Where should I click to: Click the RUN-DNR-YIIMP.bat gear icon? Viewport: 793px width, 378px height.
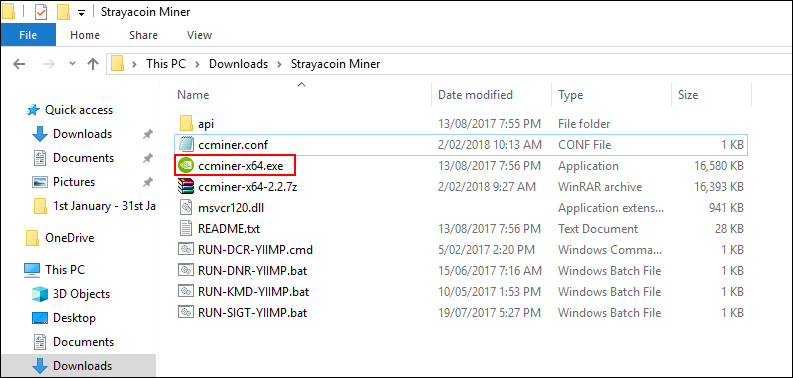[x=186, y=271]
